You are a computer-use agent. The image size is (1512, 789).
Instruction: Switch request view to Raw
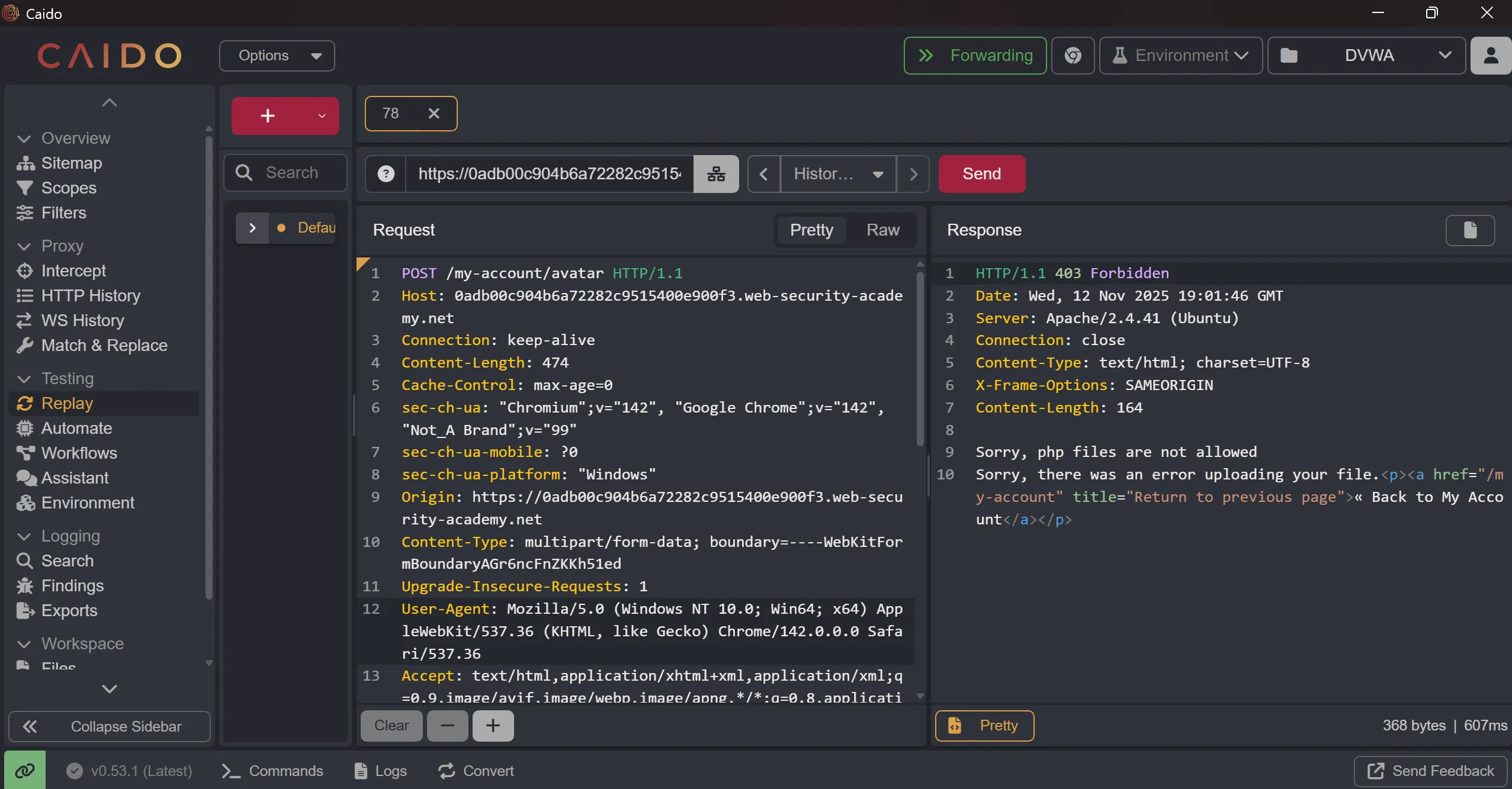(882, 230)
